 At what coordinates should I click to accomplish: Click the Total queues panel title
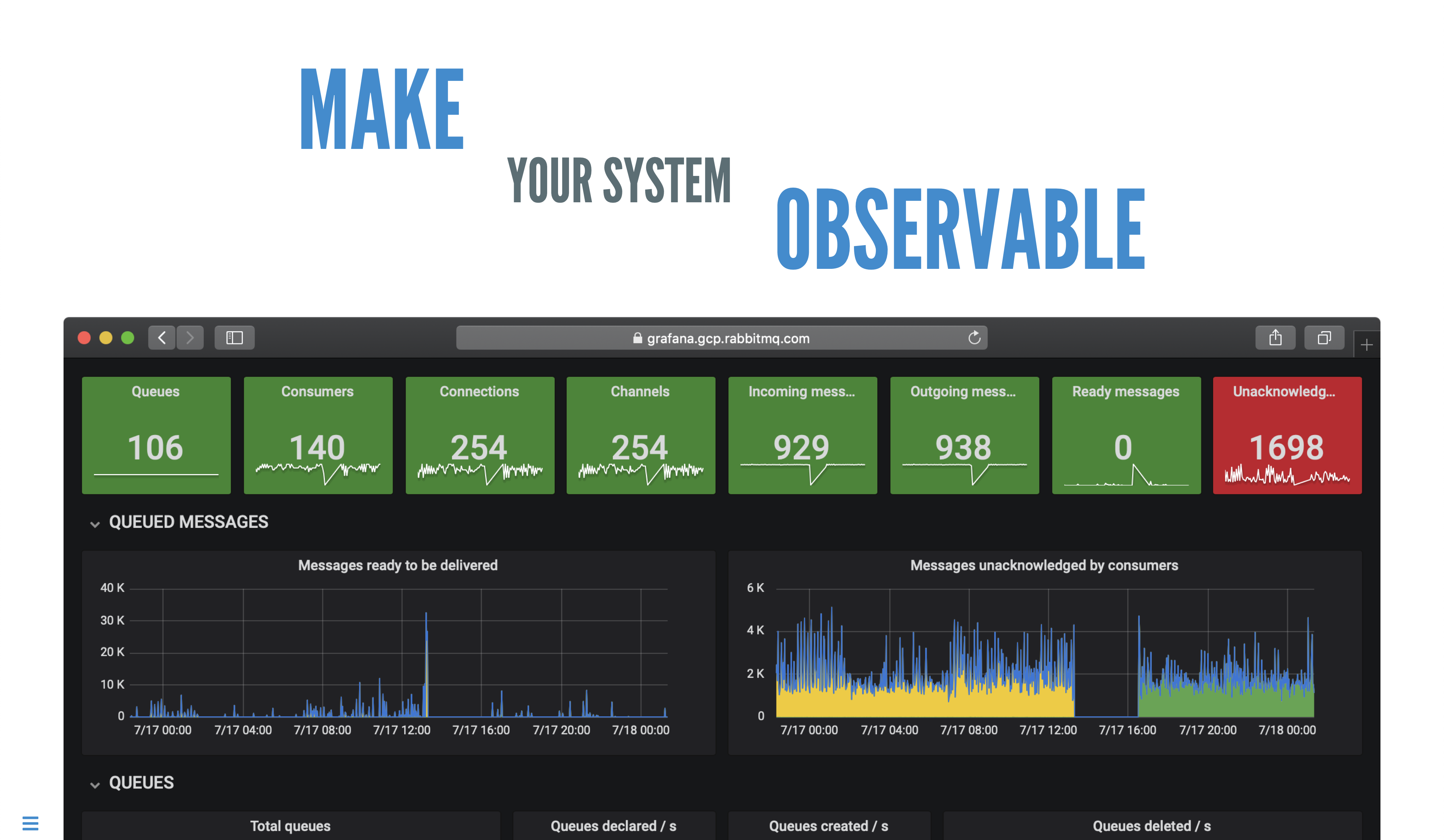290,826
